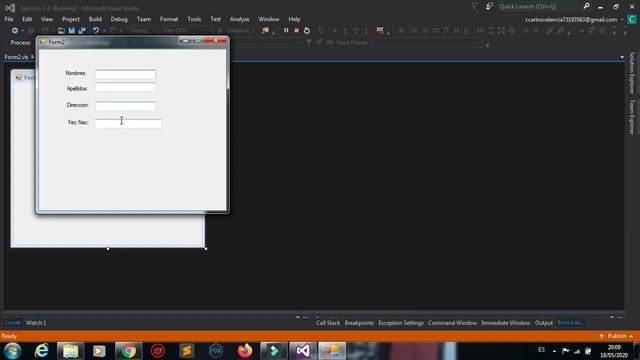
Task: Open the Window menu
Action: 269,19
